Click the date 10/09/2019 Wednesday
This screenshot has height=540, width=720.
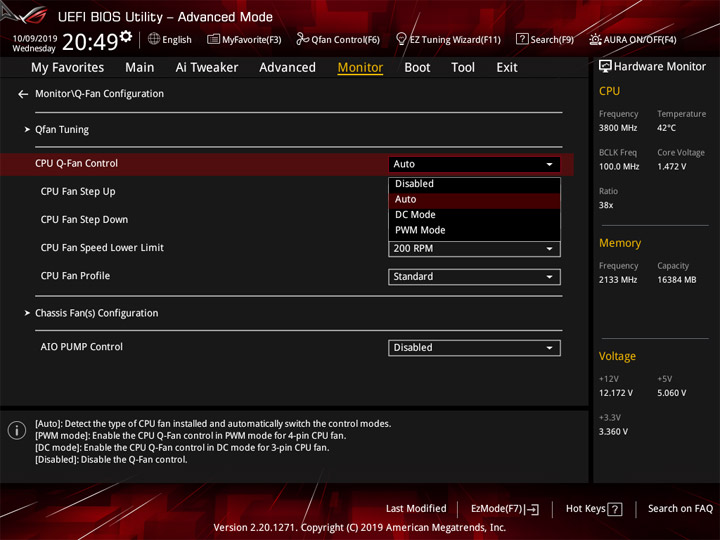point(34,43)
